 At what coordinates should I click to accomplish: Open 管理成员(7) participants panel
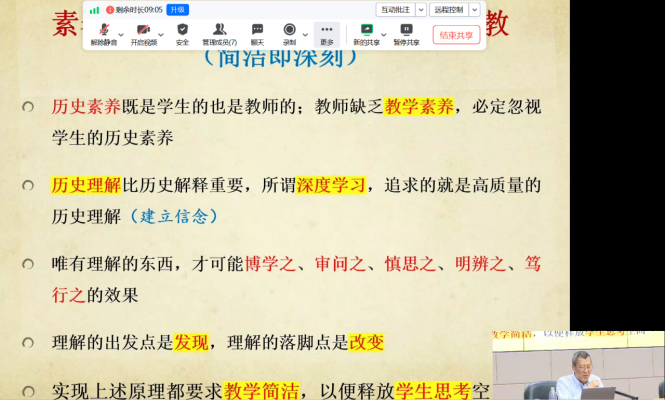(x=219, y=34)
